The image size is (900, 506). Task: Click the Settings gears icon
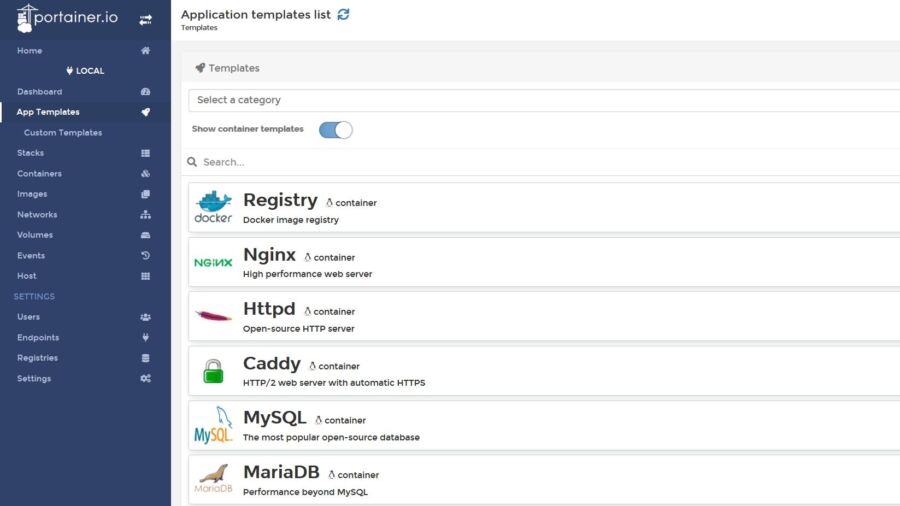(x=146, y=379)
